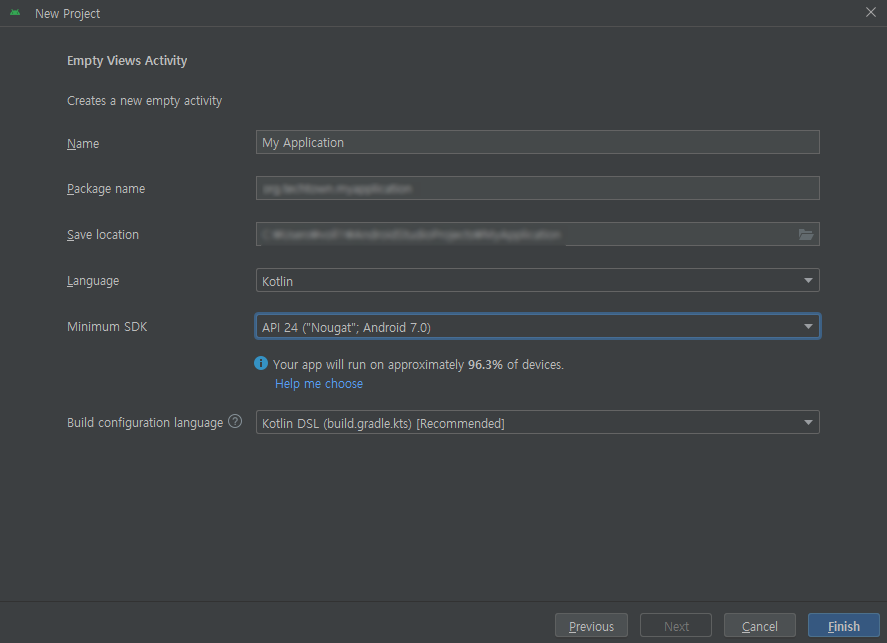This screenshot has width=887, height=643.
Task: Open the Language dropdown showing Kotlin
Action: [537, 281]
